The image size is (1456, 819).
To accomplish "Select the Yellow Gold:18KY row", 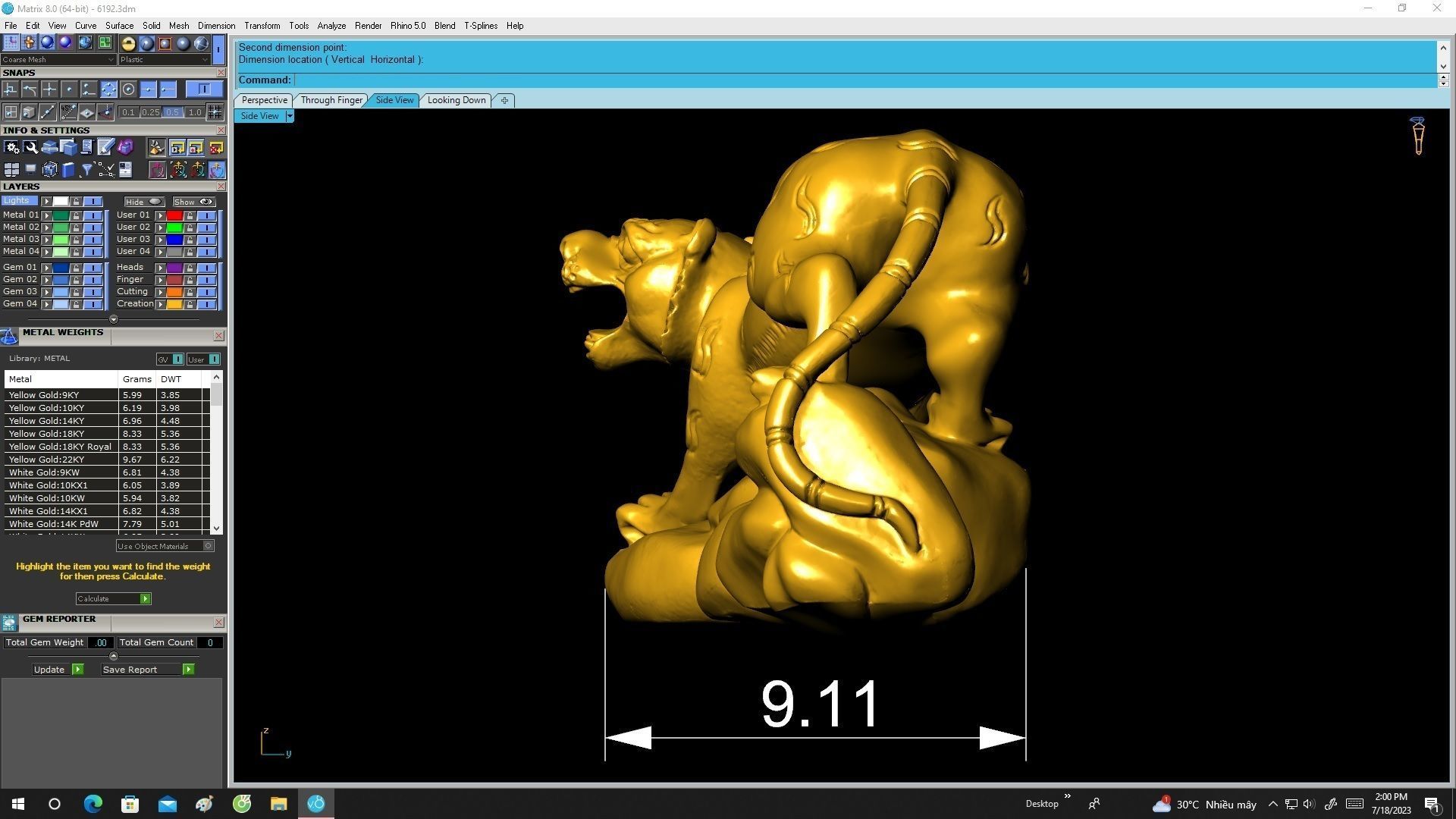I will pyautogui.click(x=107, y=434).
